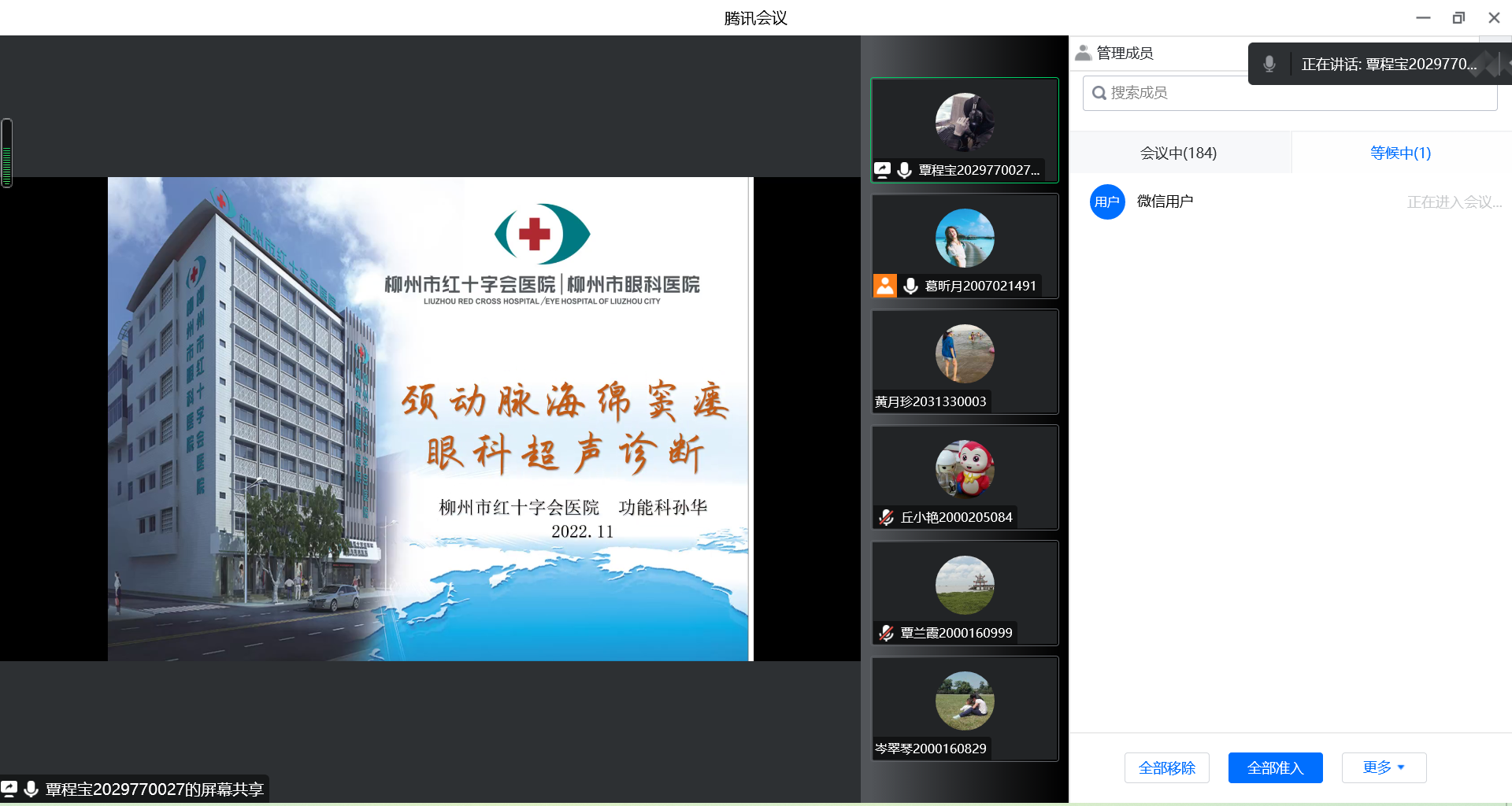This screenshot has width=1512, height=806.
Task: Select 黄月珍2031330003's avatar thumbnail
Action: tap(965, 353)
